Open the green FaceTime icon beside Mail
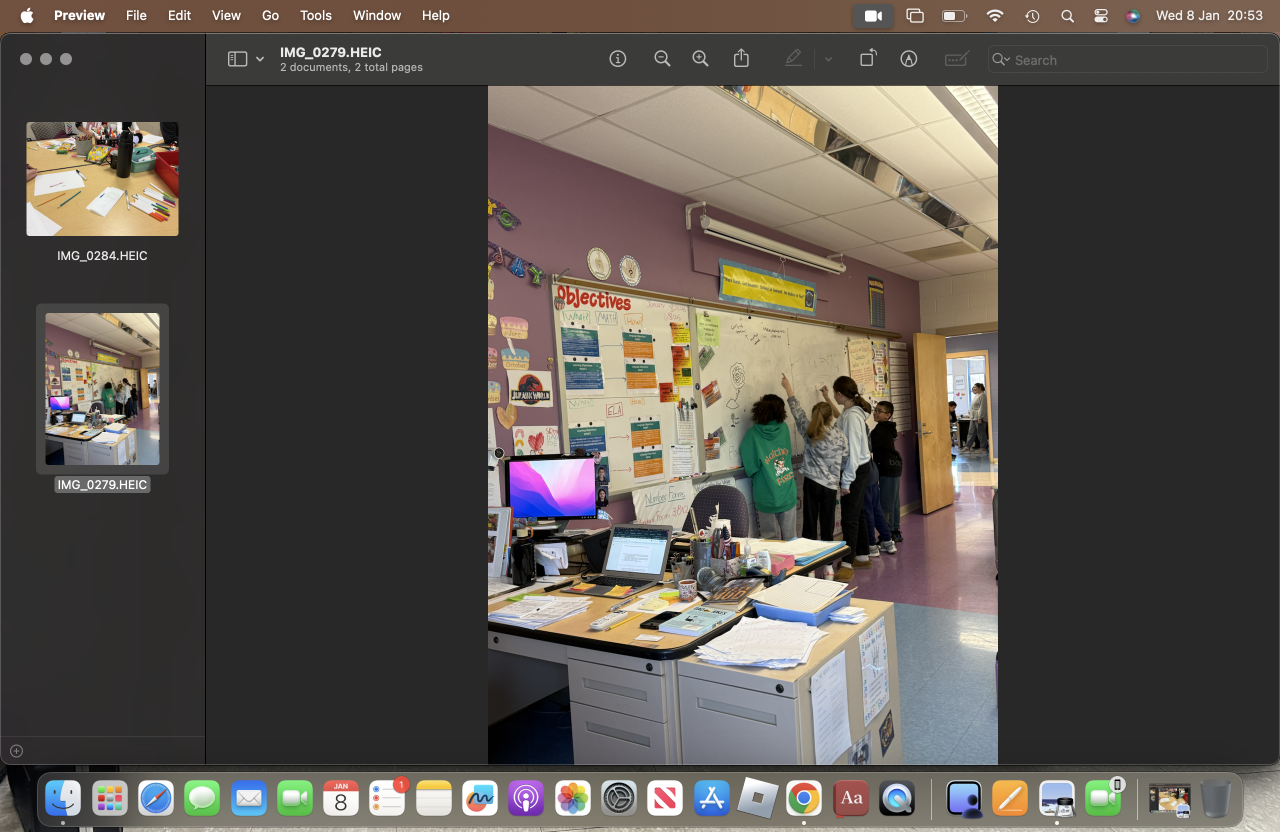 pyautogui.click(x=295, y=798)
